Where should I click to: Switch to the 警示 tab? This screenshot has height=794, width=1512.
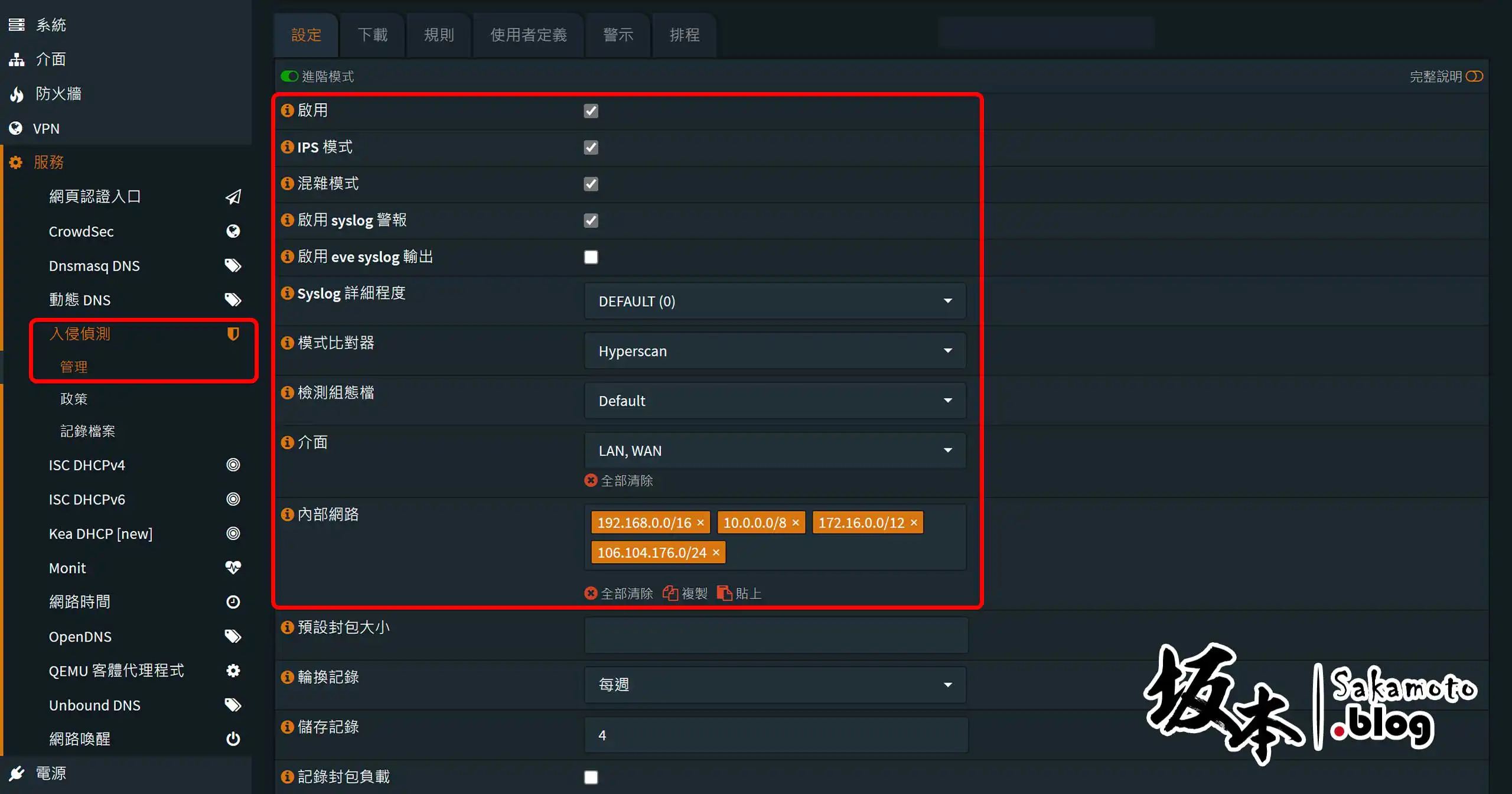(x=618, y=35)
